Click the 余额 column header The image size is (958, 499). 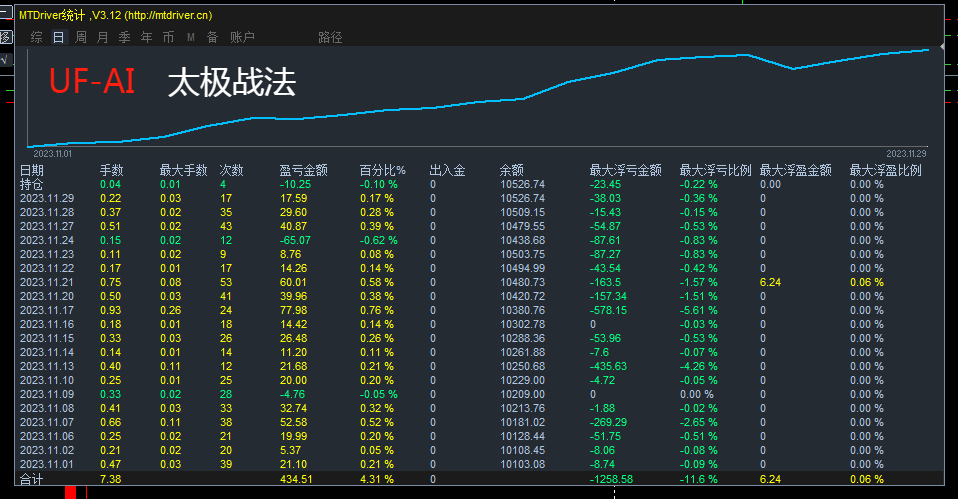pos(511,170)
